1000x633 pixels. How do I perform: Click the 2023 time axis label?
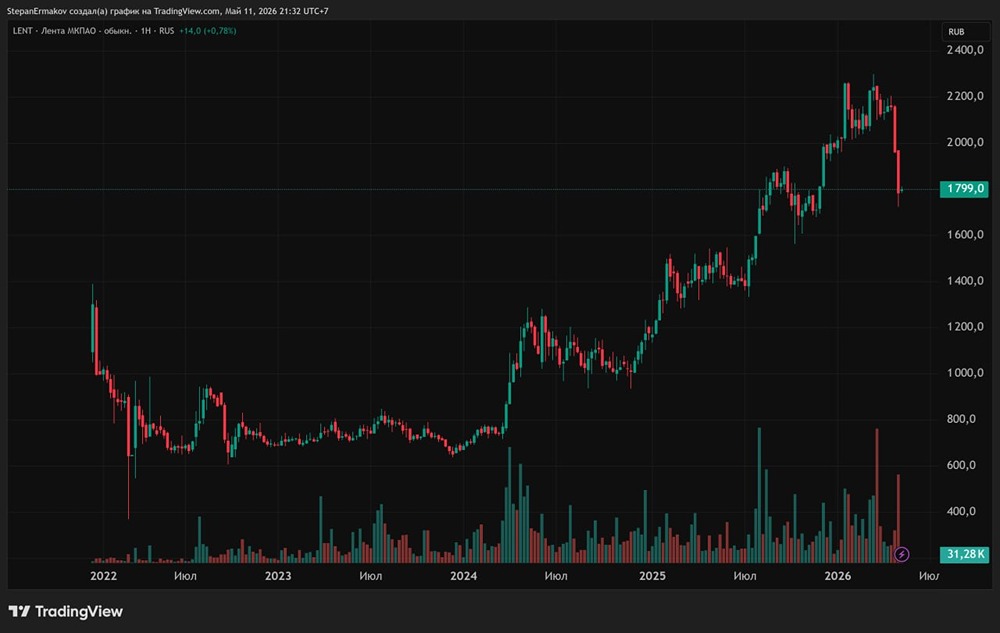278,576
